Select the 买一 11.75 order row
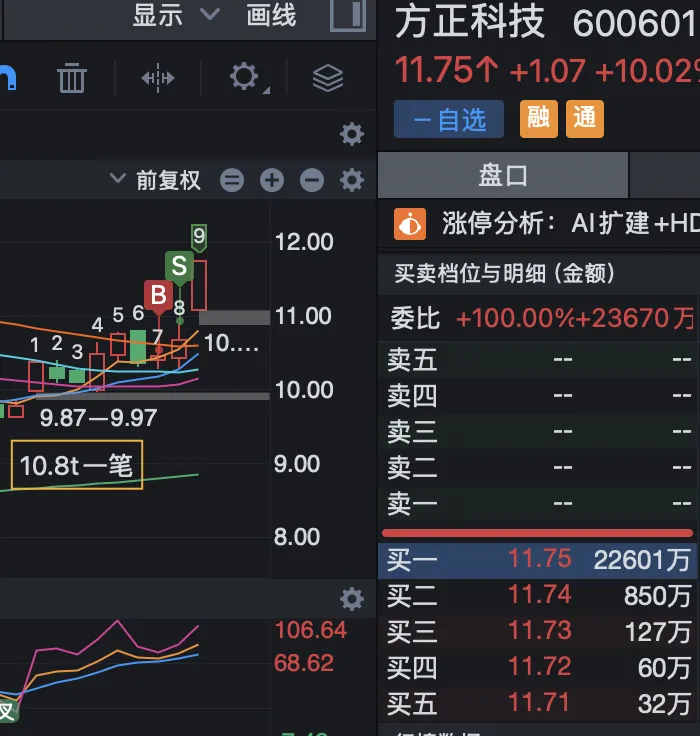700x736 pixels. (538, 560)
